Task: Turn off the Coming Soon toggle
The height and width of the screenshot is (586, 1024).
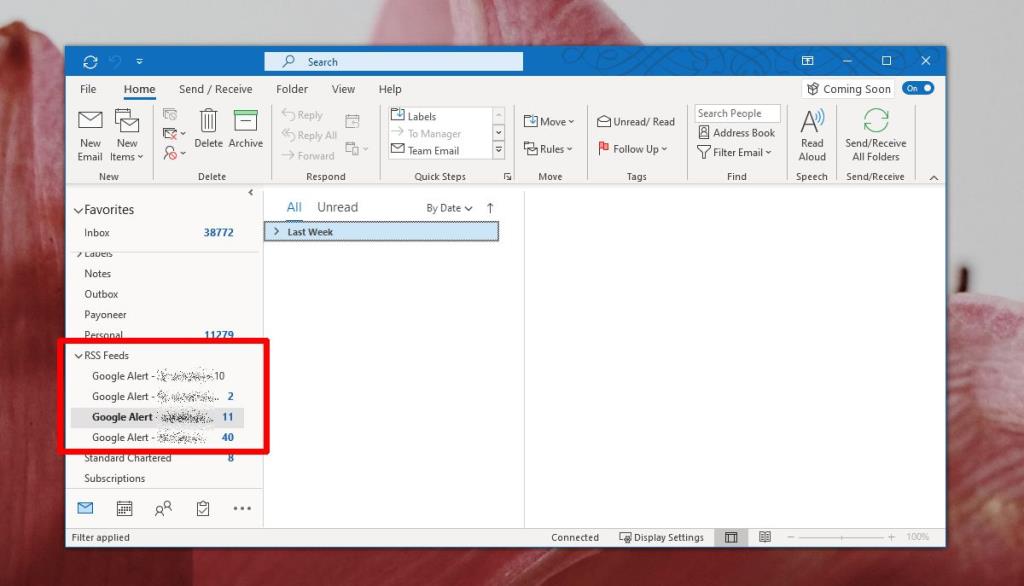Action: (919, 88)
